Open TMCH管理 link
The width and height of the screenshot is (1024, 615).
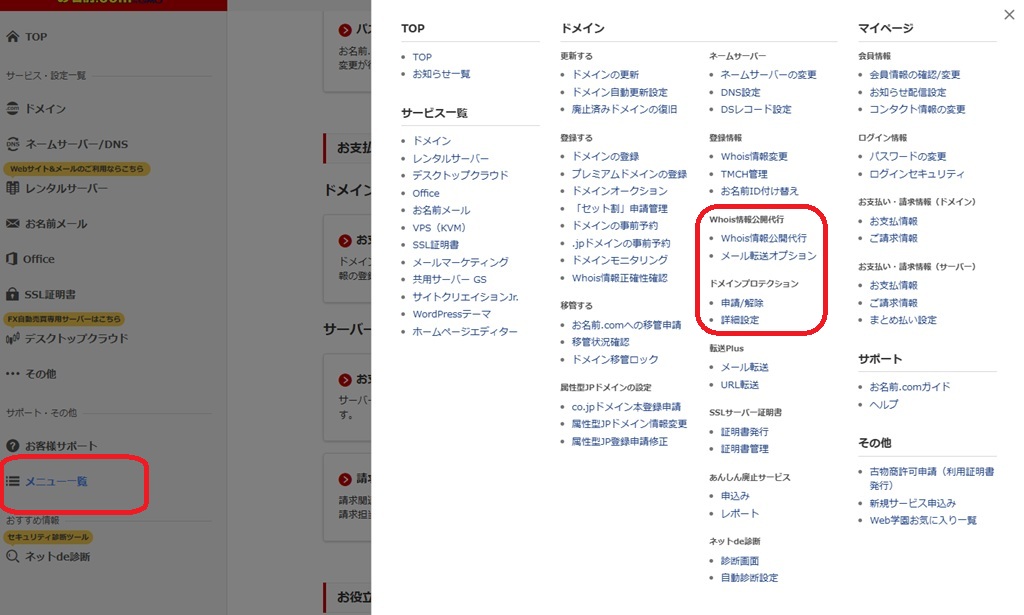click(744, 174)
